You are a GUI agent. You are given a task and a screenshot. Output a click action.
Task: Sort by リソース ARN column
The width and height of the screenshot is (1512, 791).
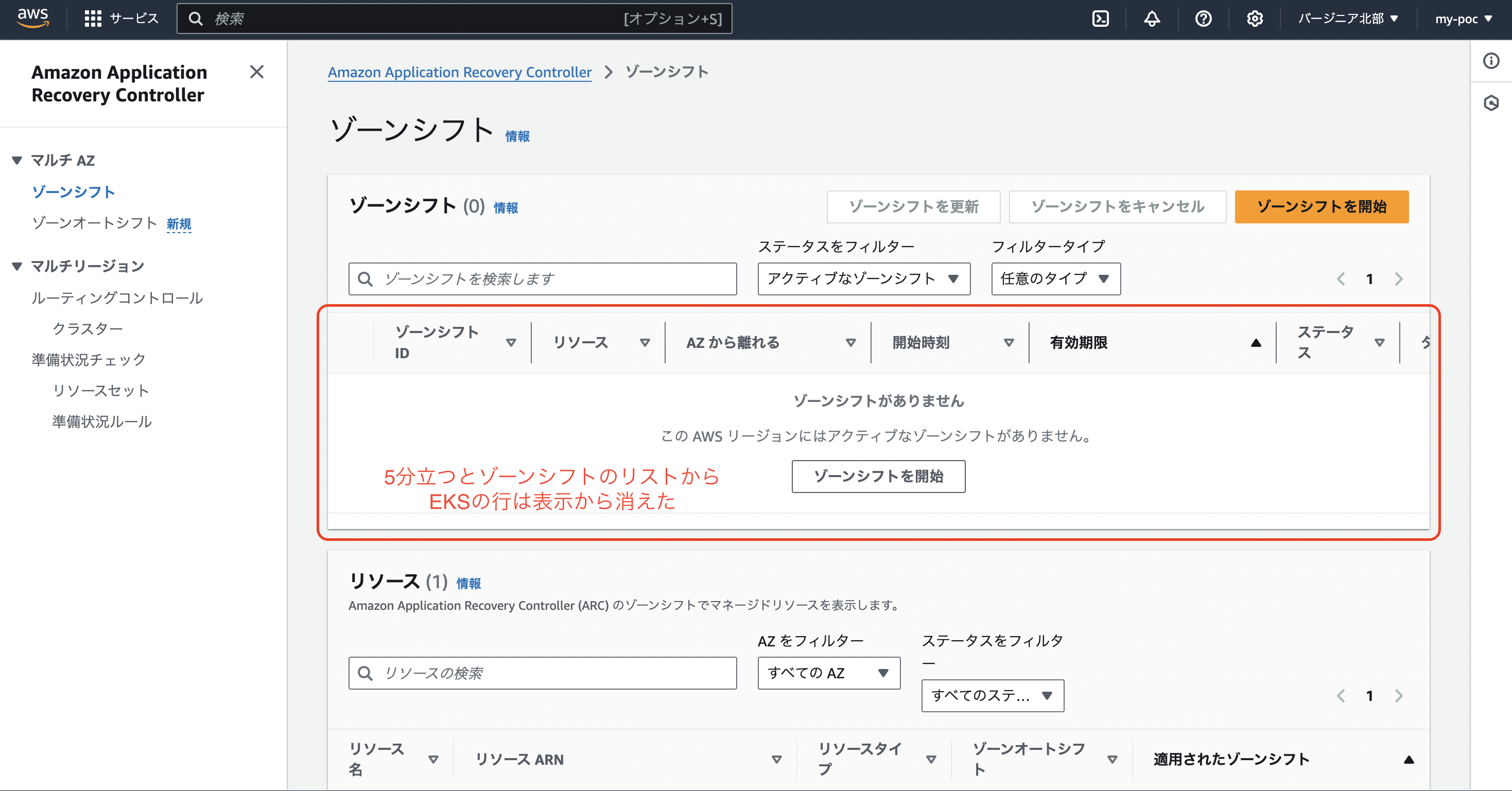click(776, 759)
